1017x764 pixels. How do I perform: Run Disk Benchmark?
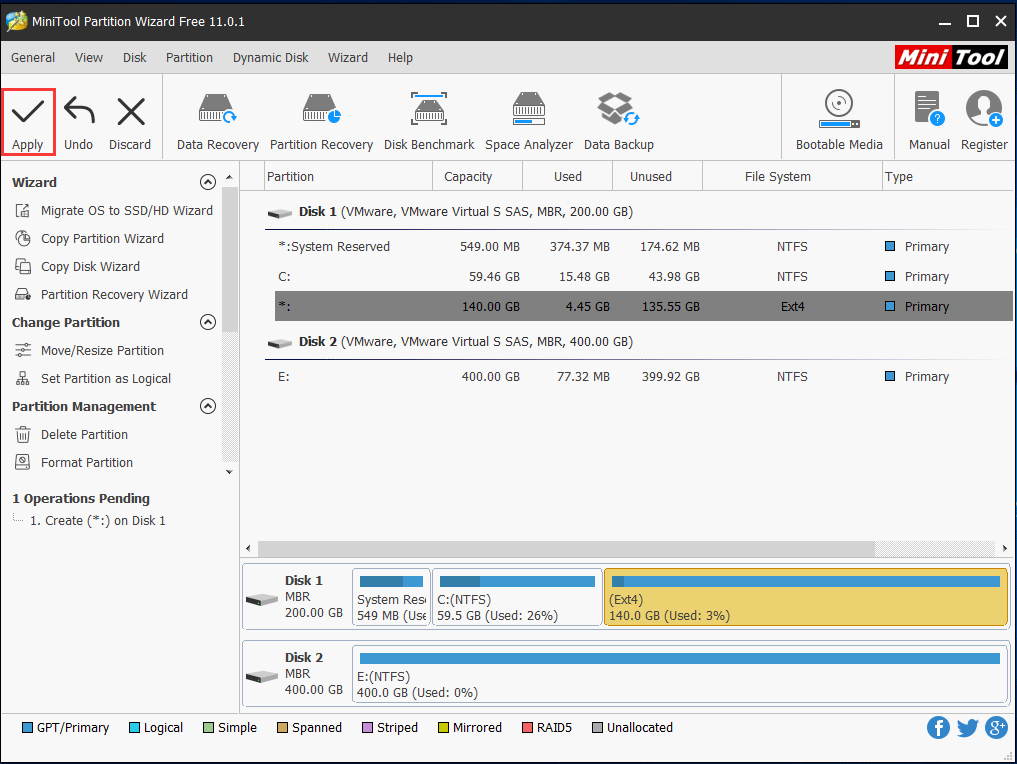point(429,123)
